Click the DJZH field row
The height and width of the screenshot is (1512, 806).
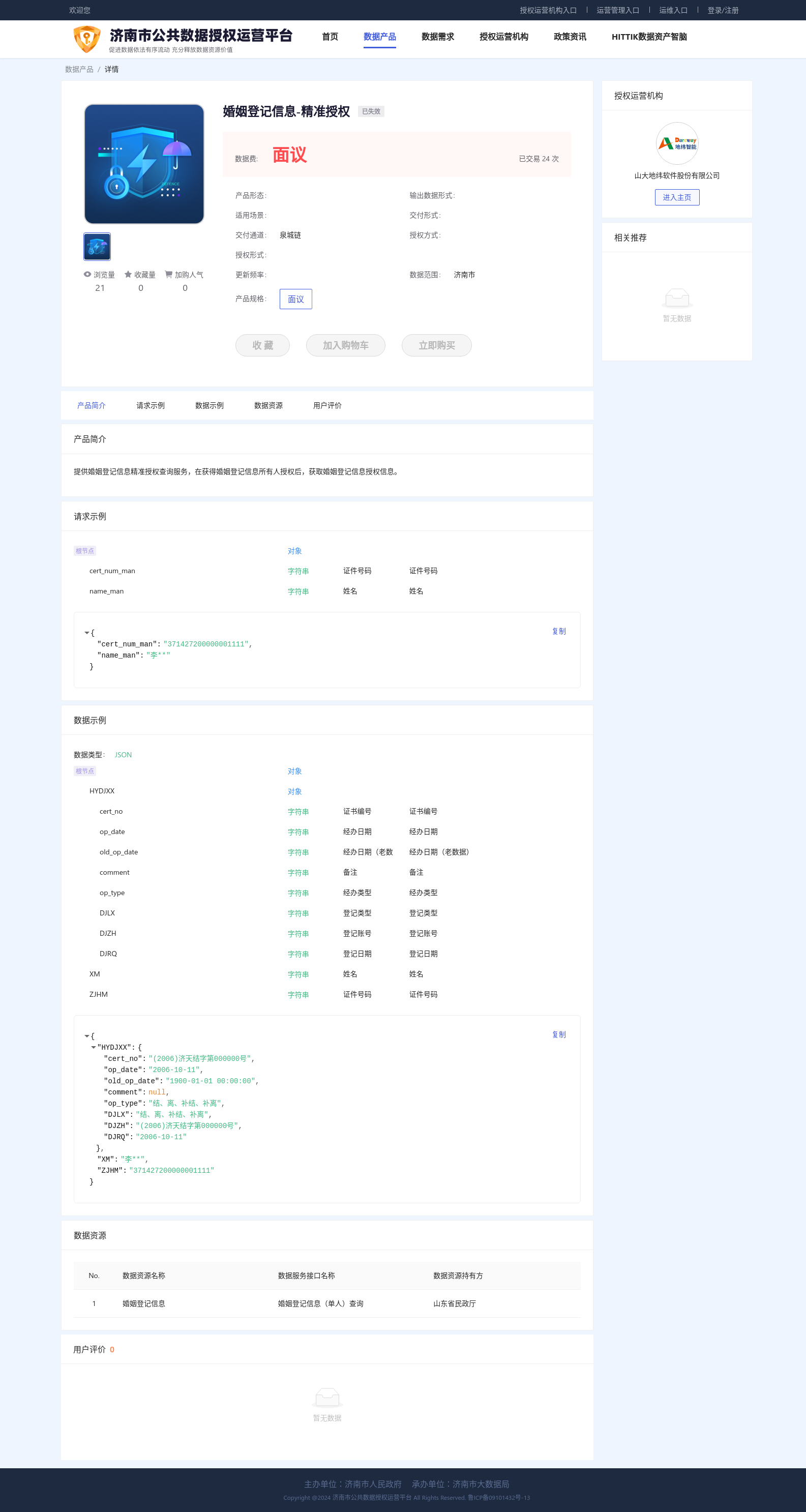coord(327,933)
